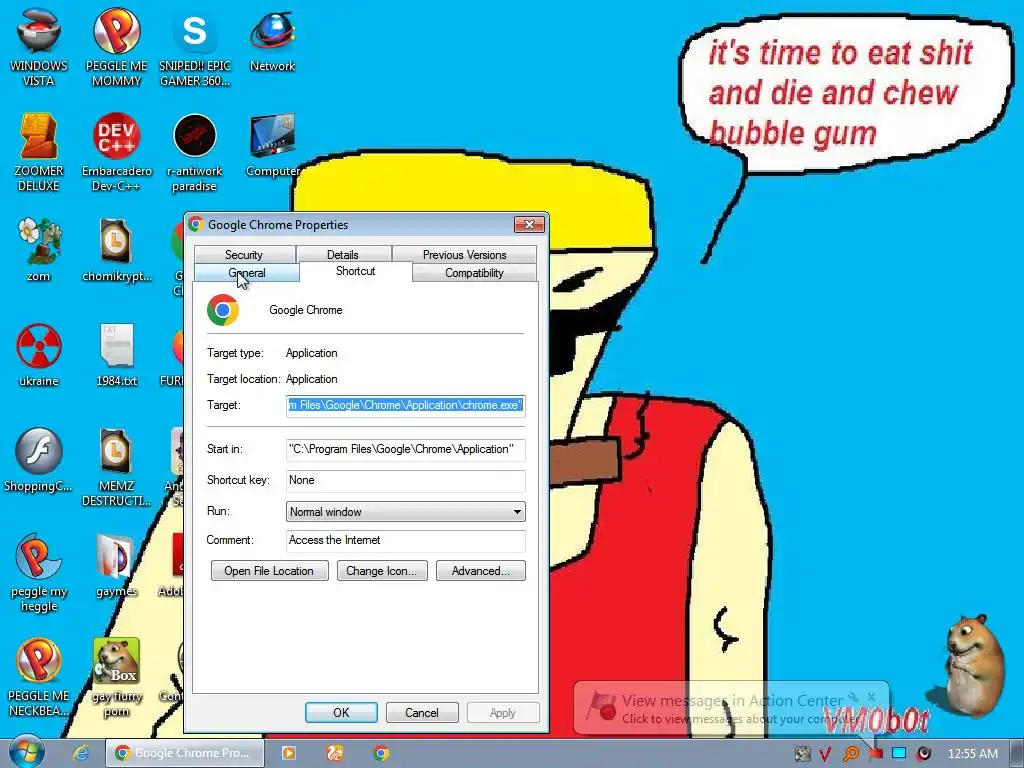Click the Apply button

(x=503, y=712)
